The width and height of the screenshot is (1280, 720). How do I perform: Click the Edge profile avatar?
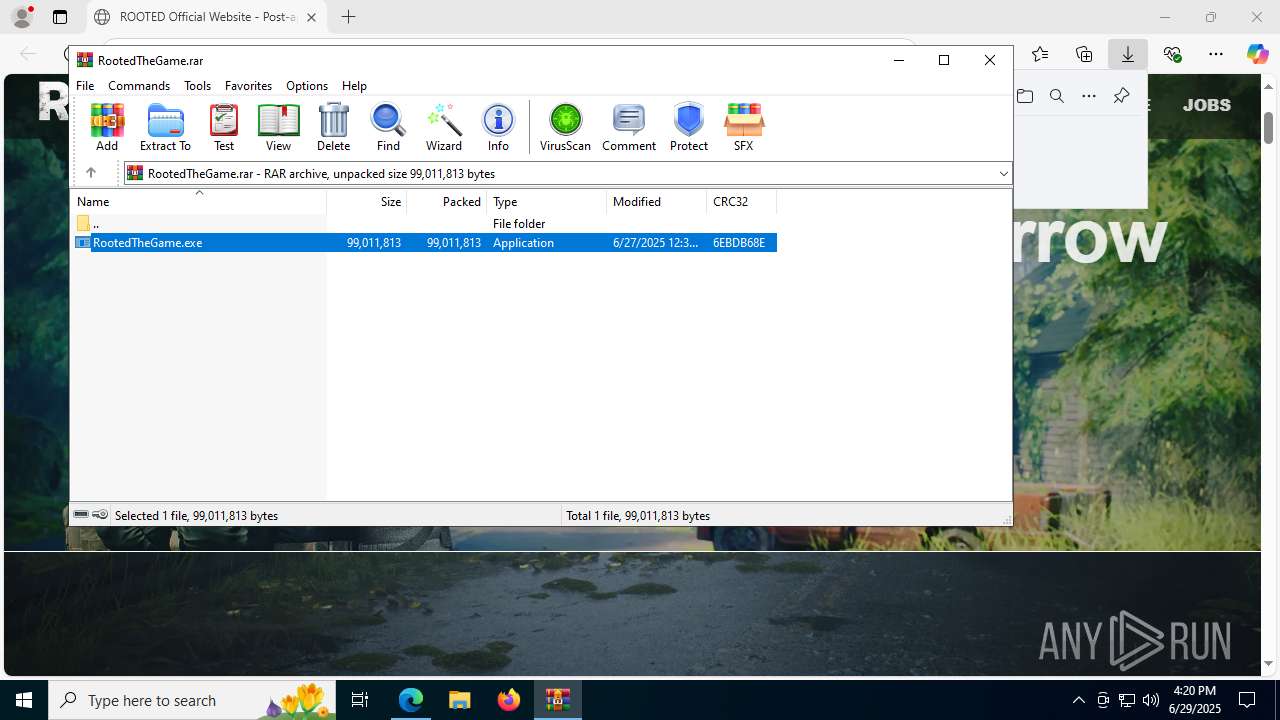pyautogui.click(x=22, y=17)
